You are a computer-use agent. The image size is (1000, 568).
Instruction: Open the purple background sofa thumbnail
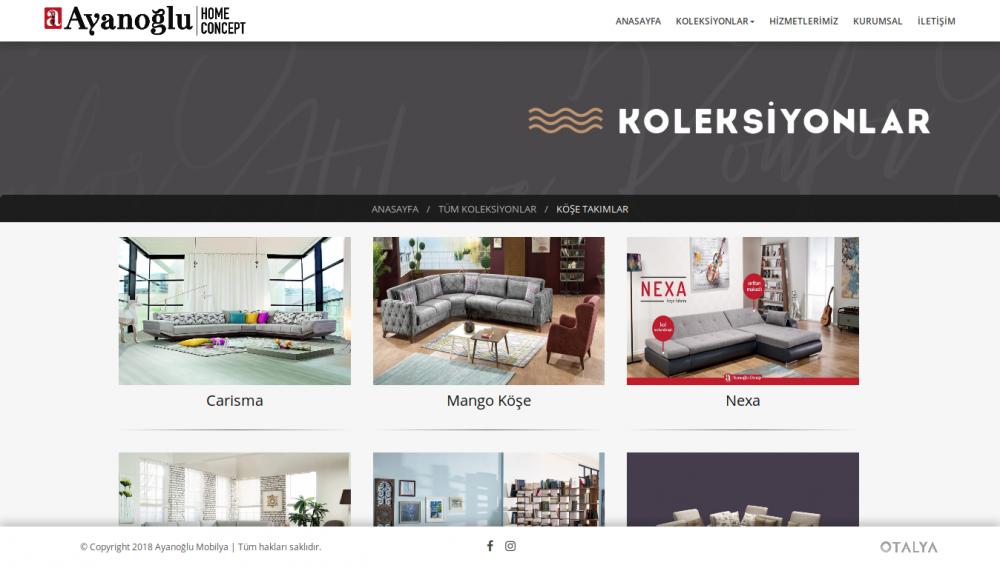743,490
